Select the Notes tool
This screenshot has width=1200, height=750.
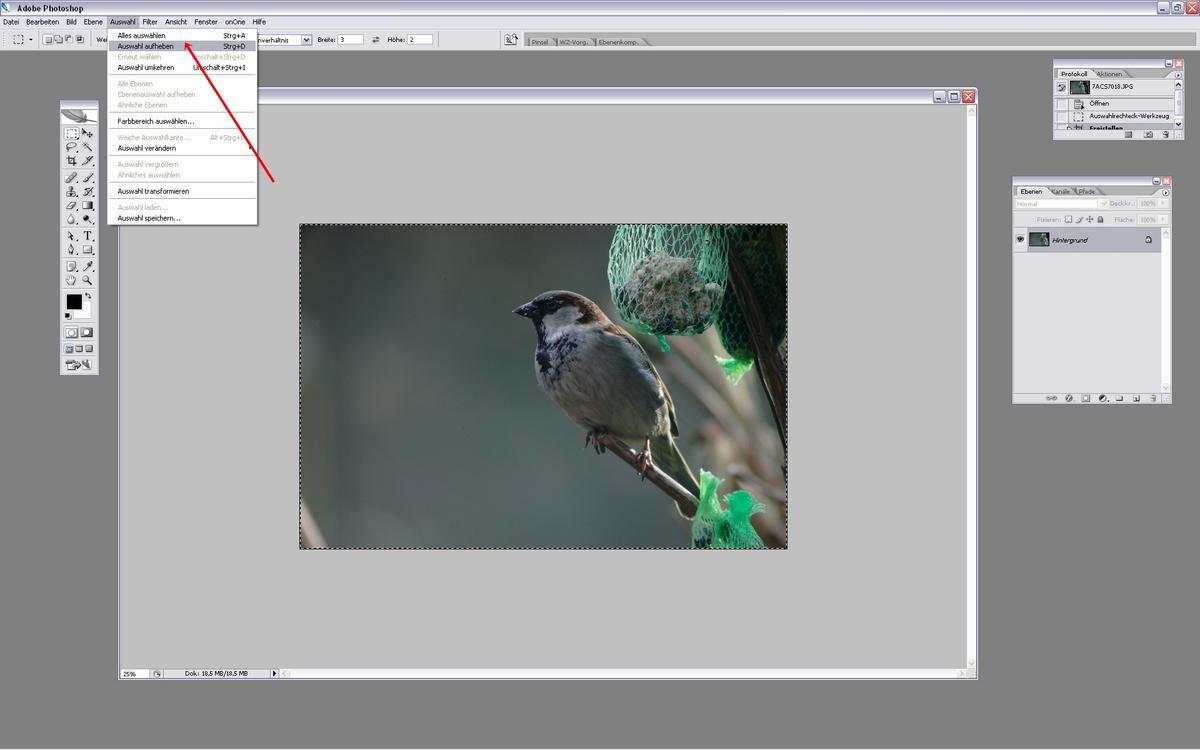coord(72,267)
